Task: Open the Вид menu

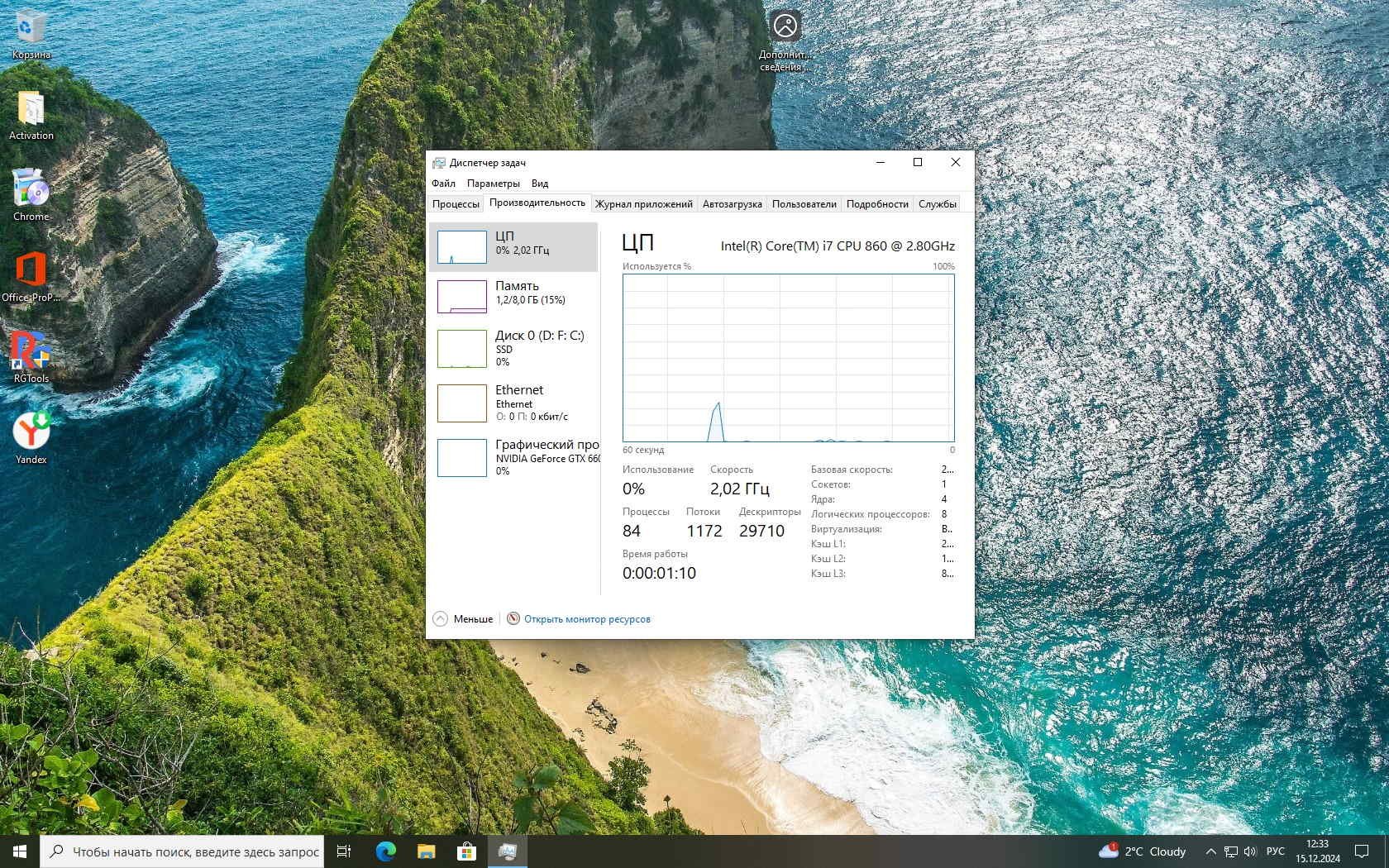Action: tap(540, 184)
